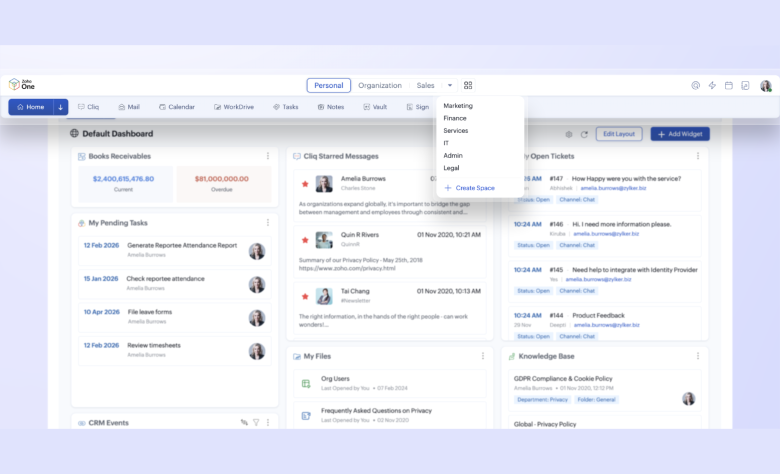The image size is (780, 474).
Task: Click the lightning bolt icon in header
Action: [712, 86]
